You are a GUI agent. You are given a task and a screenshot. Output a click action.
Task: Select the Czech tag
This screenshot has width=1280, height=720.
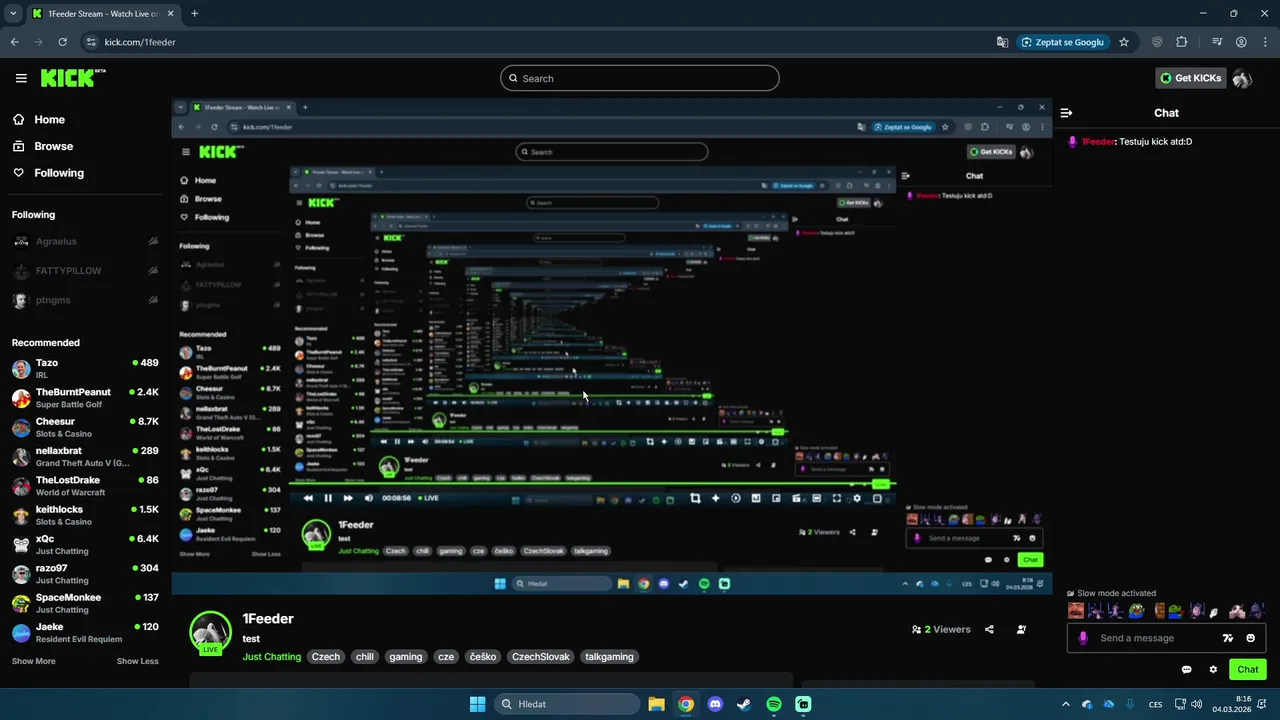[x=326, y=657]
